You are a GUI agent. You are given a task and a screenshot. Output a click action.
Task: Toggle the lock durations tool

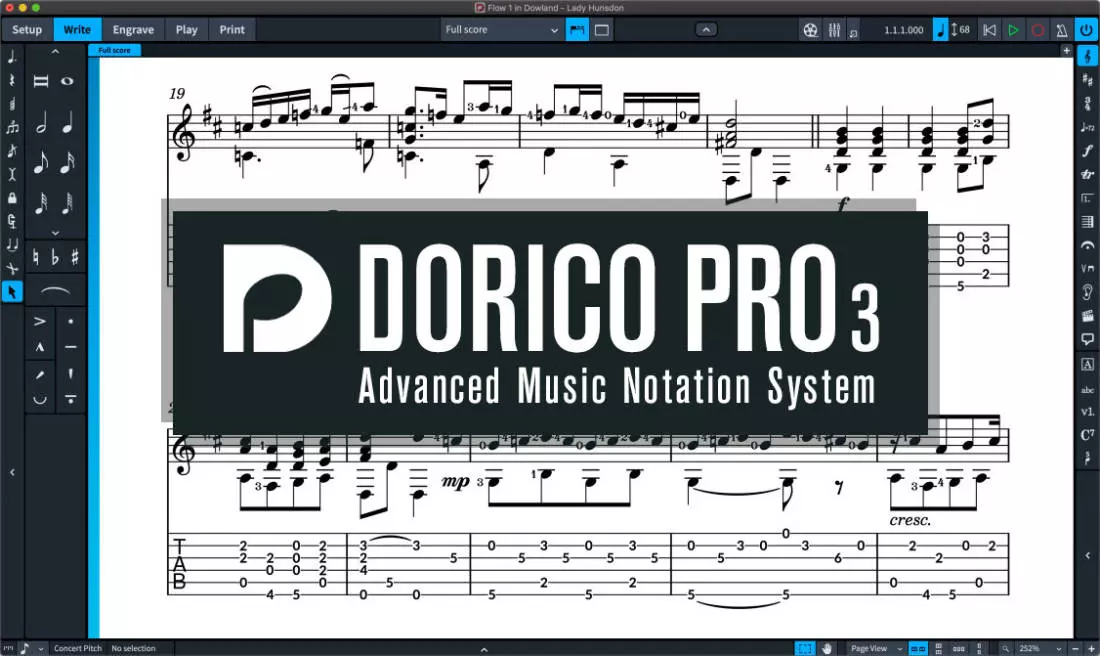point(12,198)
